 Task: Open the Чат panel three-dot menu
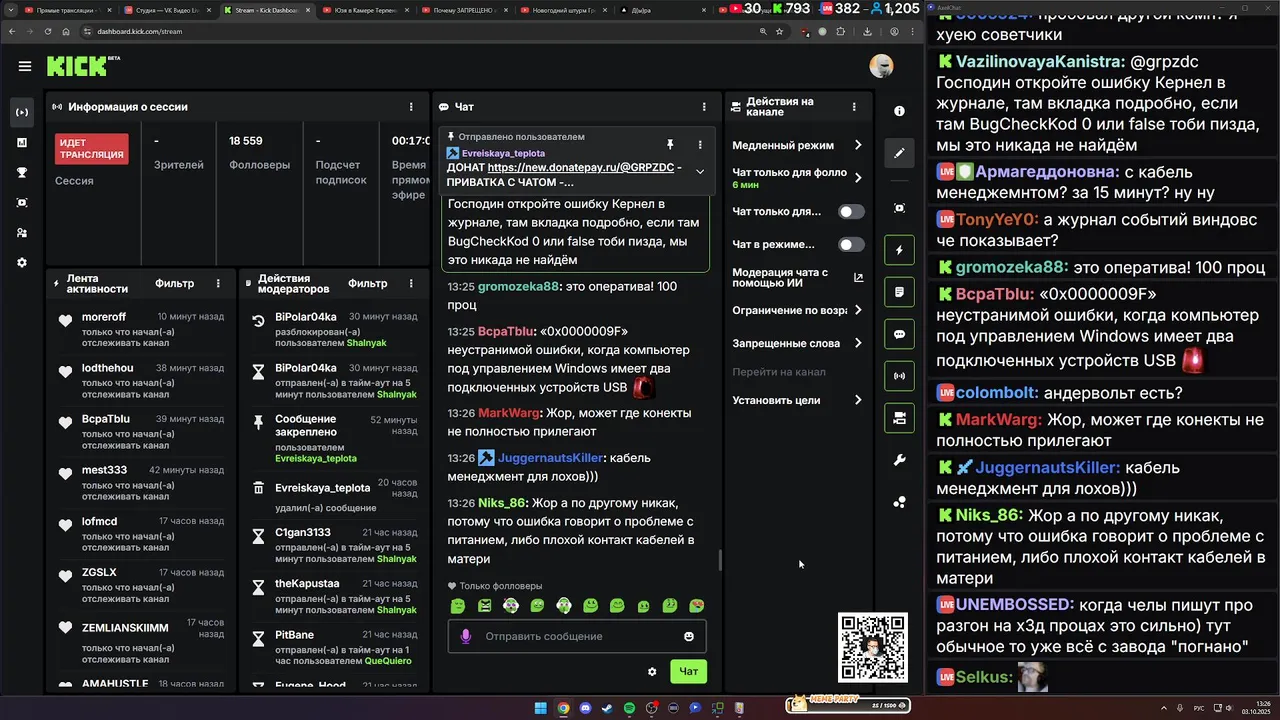pos(704,106)
